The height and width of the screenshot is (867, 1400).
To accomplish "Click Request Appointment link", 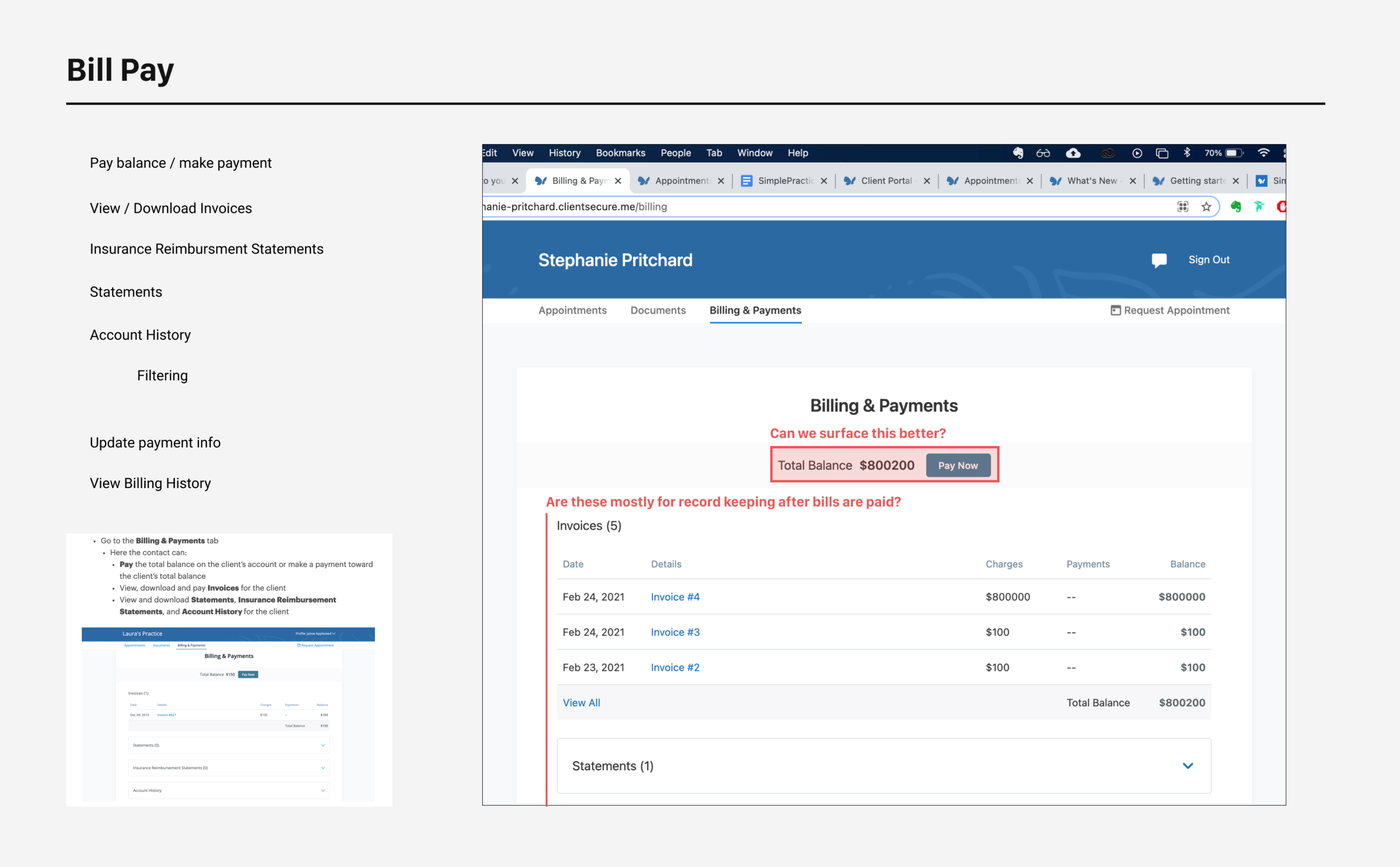I will pos(1169,310).
